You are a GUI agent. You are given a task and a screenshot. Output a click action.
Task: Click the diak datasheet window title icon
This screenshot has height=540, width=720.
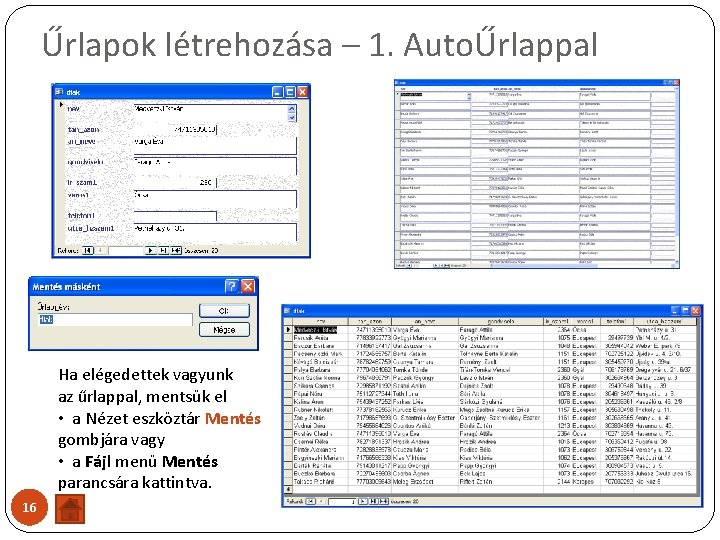click(288, 311)
